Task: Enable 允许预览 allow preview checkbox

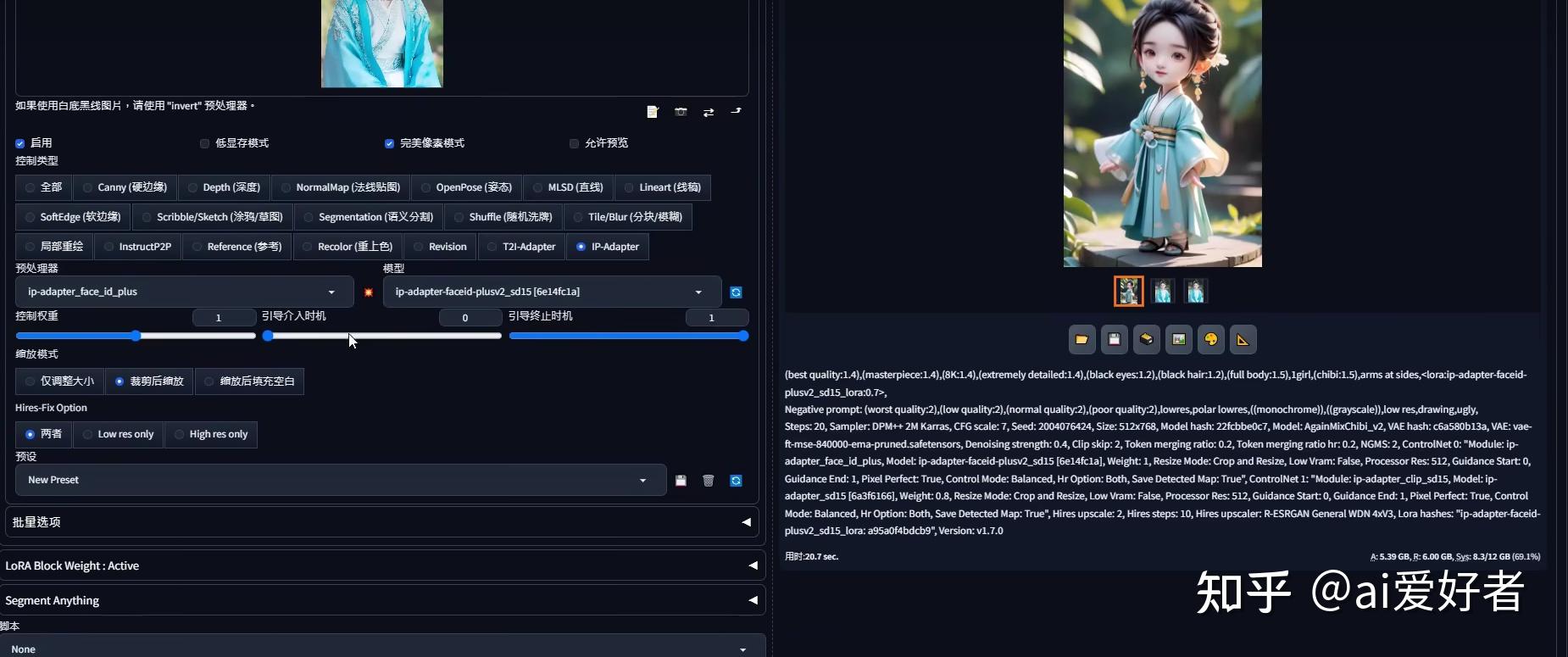Action: pos(575,143)
